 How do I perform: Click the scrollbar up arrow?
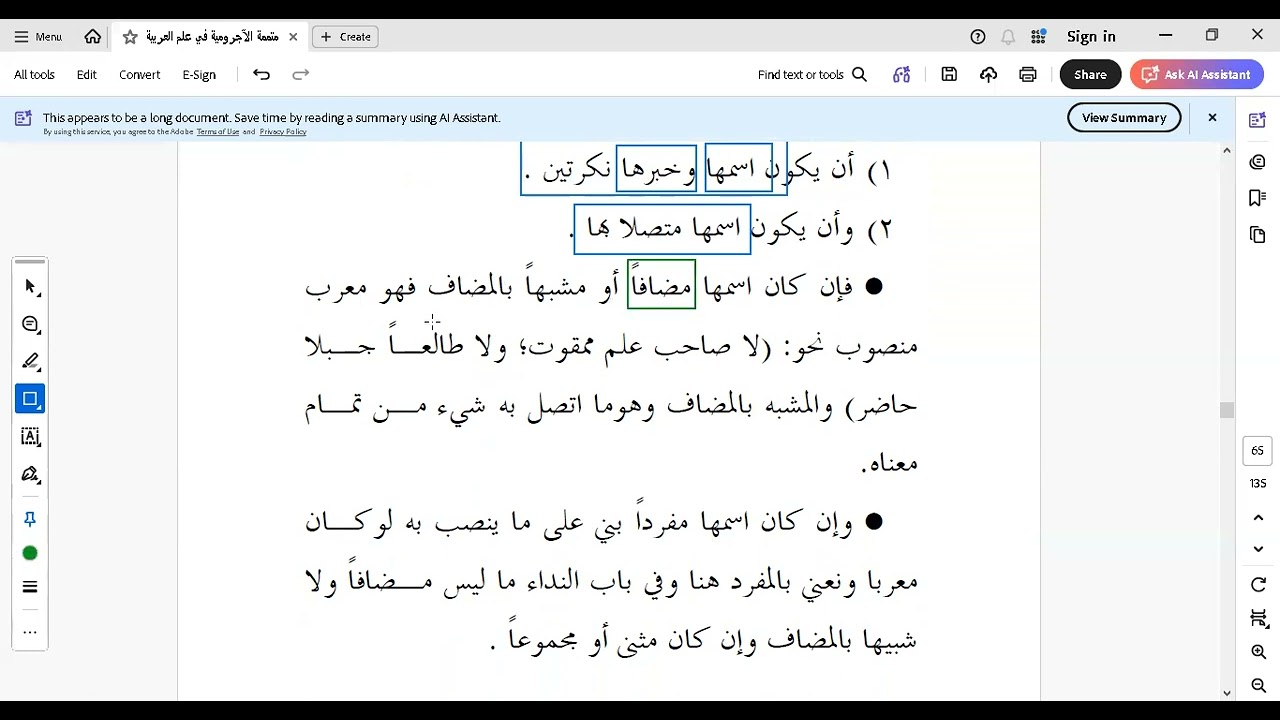tap(1227, 150)
